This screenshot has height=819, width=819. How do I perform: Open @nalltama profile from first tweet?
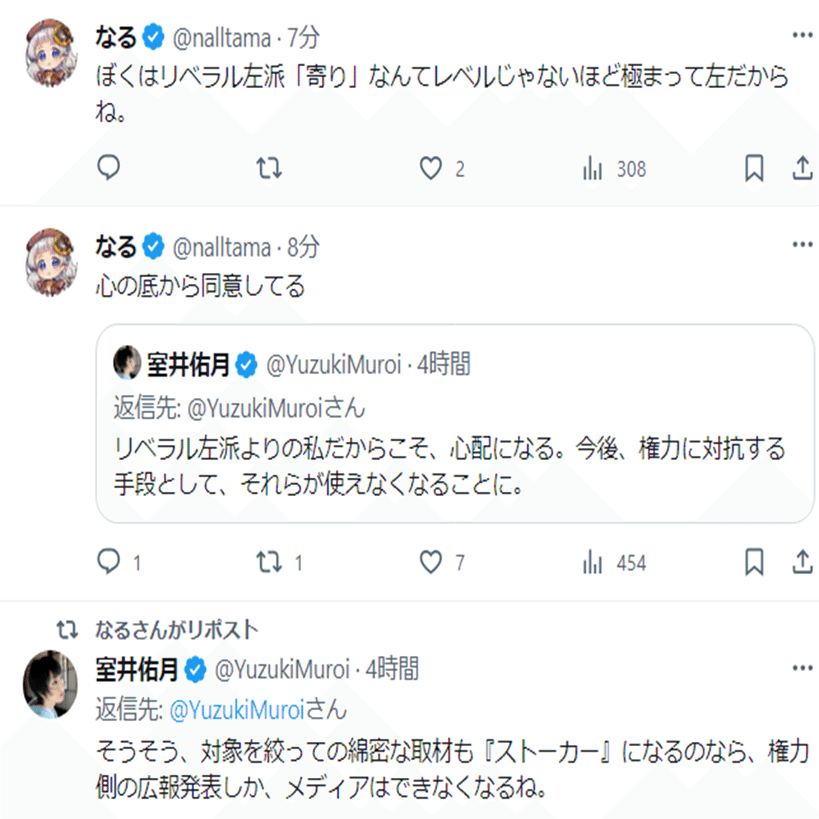[x=222, y=38]
